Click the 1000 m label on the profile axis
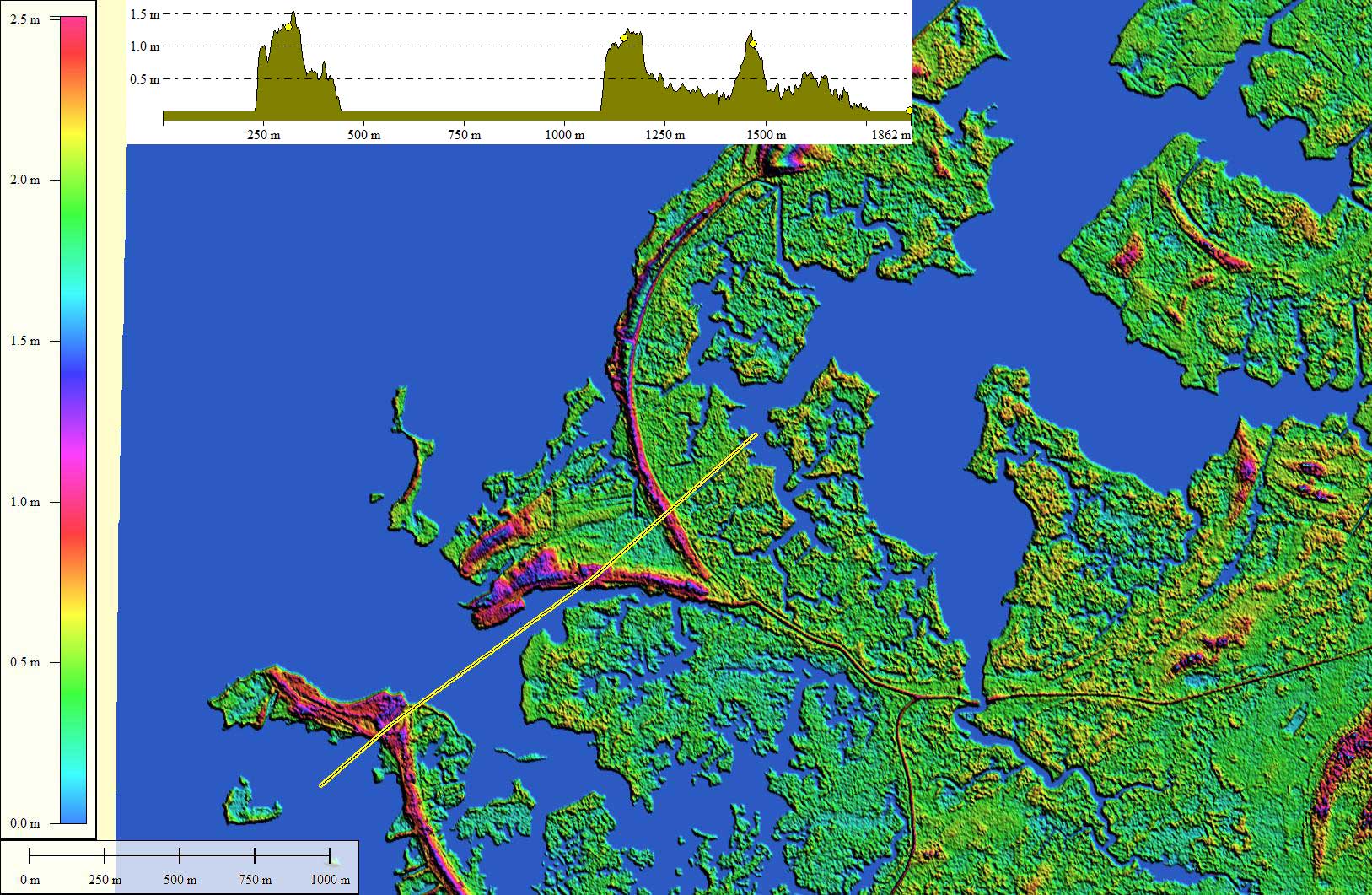The image size is (1372, 895). (x=564, y=135)
